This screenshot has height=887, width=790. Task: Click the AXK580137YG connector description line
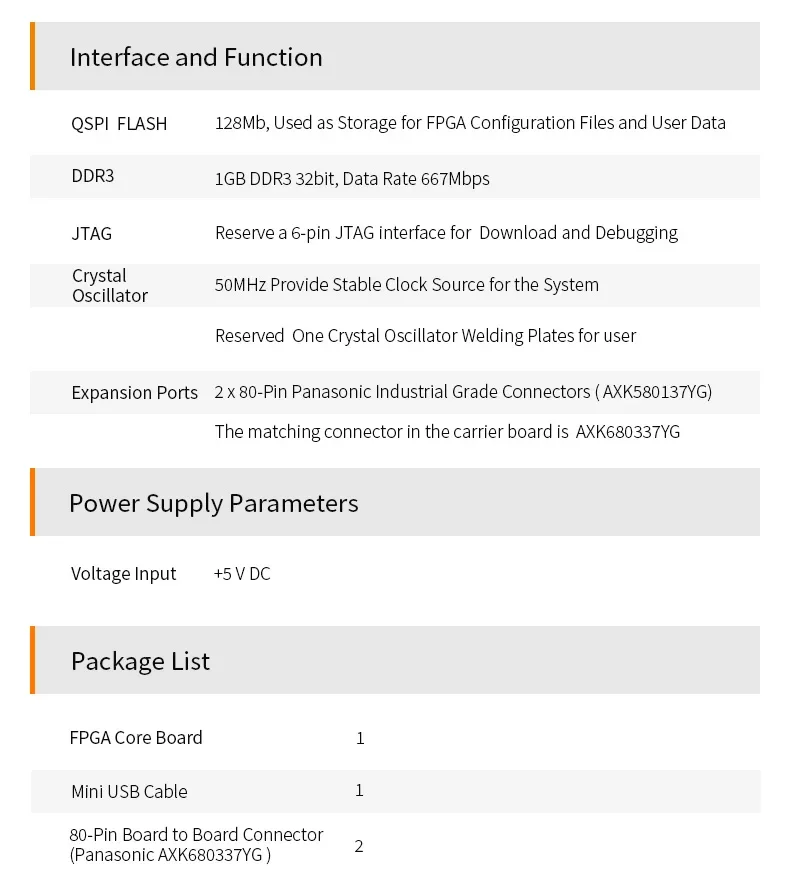[x=463, y=392]
